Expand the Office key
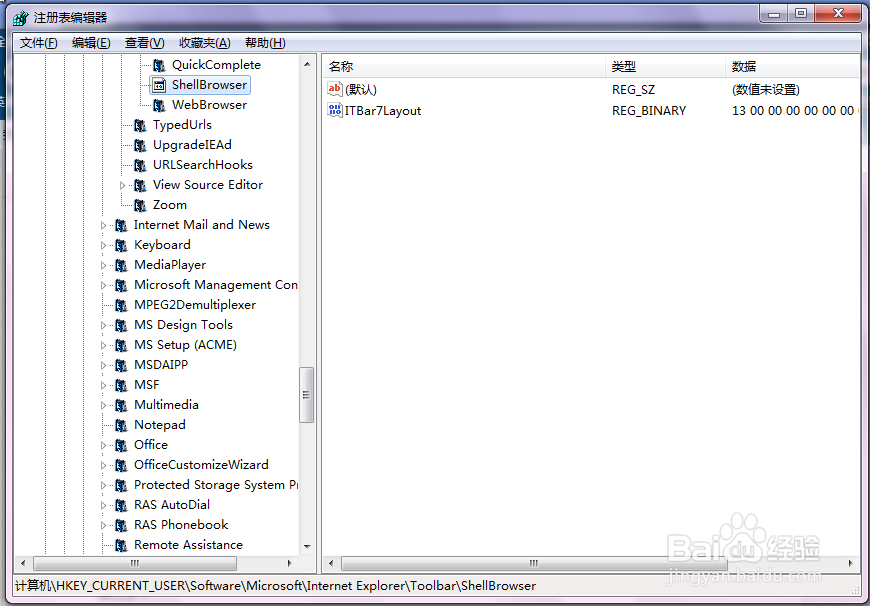This screenshot has height=606, width=870. tap(103, 445)
